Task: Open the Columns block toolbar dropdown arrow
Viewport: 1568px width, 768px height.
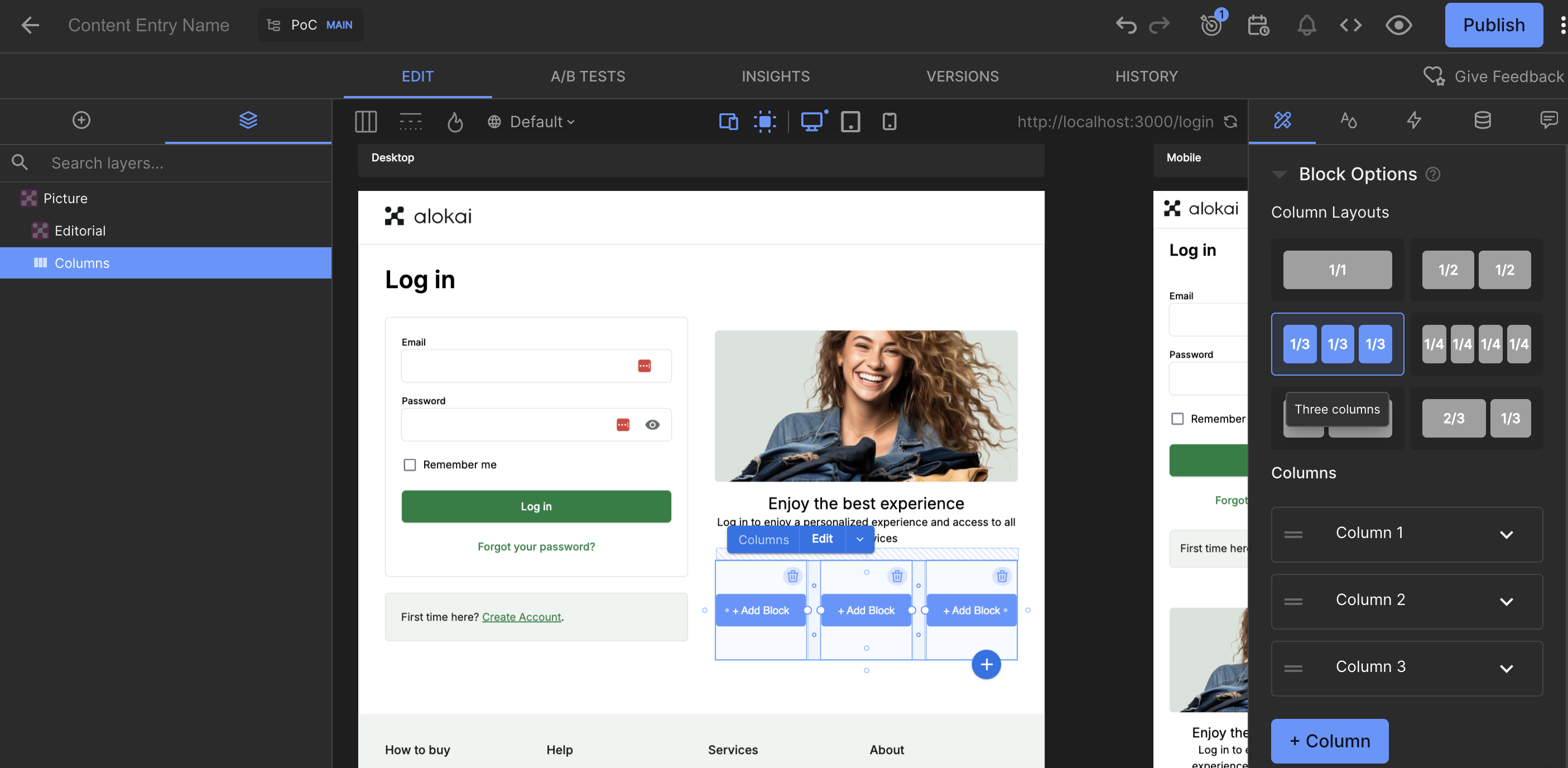Action: coord(859,539)
